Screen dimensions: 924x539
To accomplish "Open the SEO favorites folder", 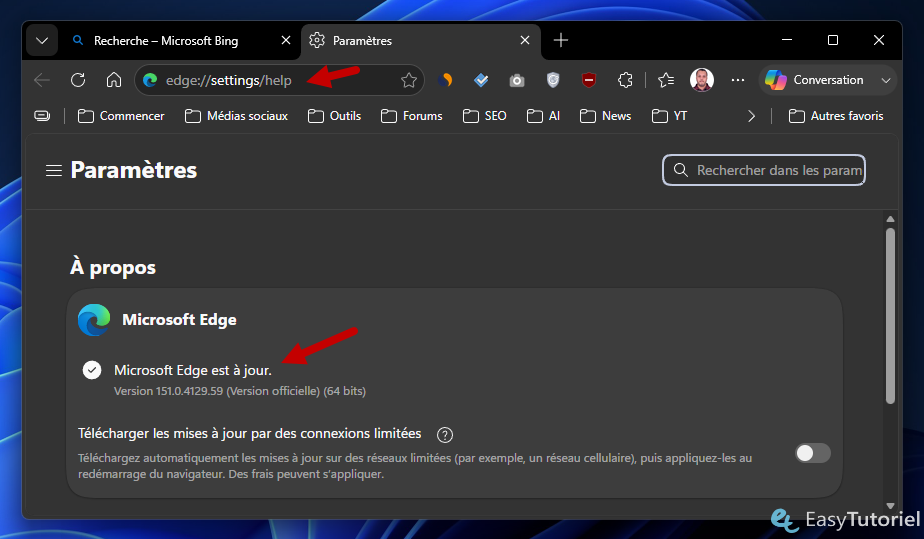I will click(484, 116).
